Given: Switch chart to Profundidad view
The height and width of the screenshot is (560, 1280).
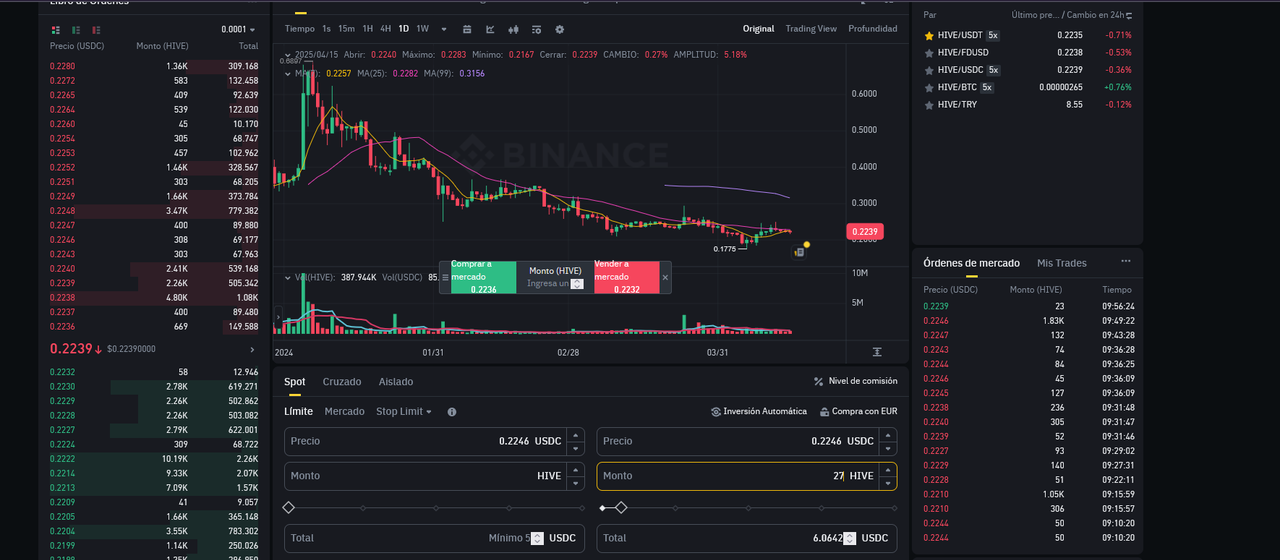Looking at the screenshot, I should pos(873,29).
